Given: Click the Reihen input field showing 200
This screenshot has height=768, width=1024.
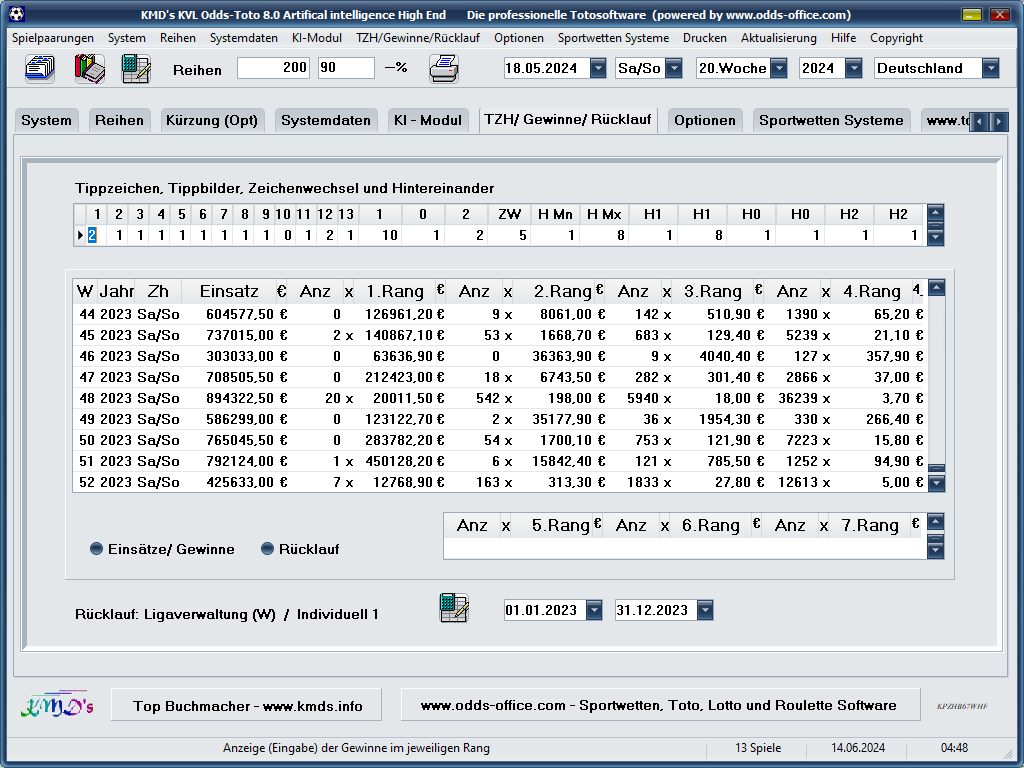Looking at the screenshot, I should pyautogui.click(x=274, y=68).
